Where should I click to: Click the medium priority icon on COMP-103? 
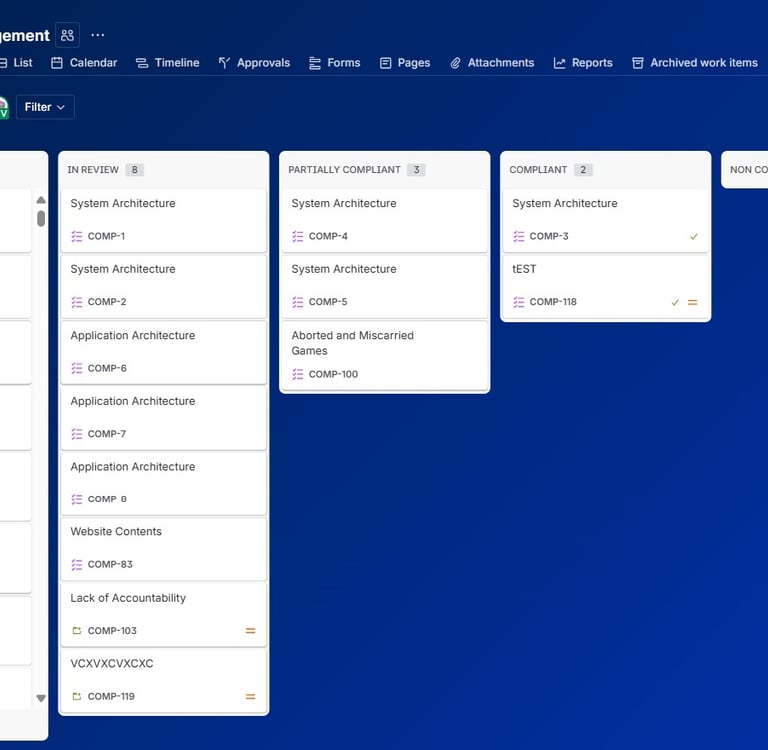point(250,630)
